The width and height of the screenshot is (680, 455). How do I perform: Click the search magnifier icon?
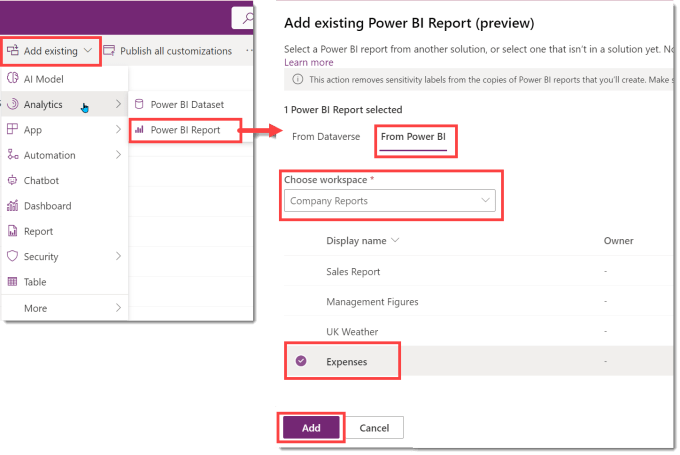pyautogui.click(x=248, y=18)
